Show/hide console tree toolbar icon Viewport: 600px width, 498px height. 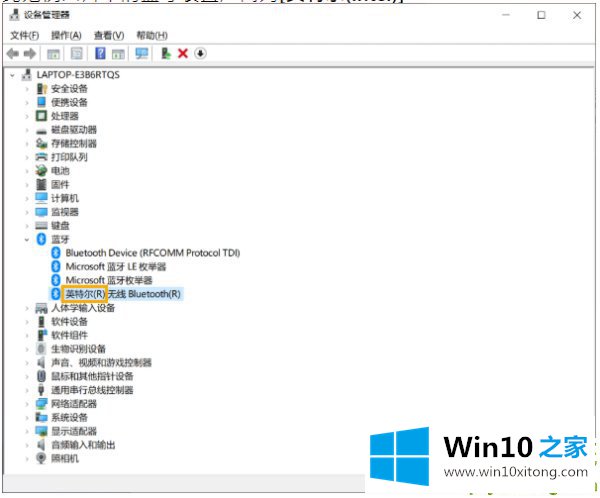(53, 54)
